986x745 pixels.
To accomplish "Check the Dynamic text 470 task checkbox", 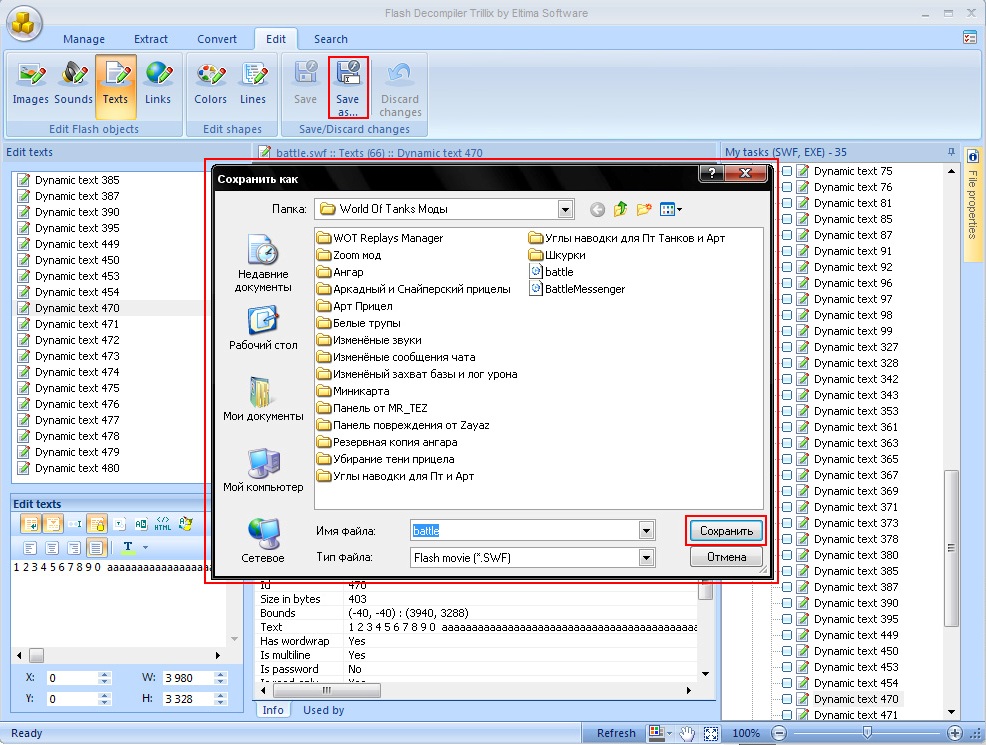I will pos(787,699).
